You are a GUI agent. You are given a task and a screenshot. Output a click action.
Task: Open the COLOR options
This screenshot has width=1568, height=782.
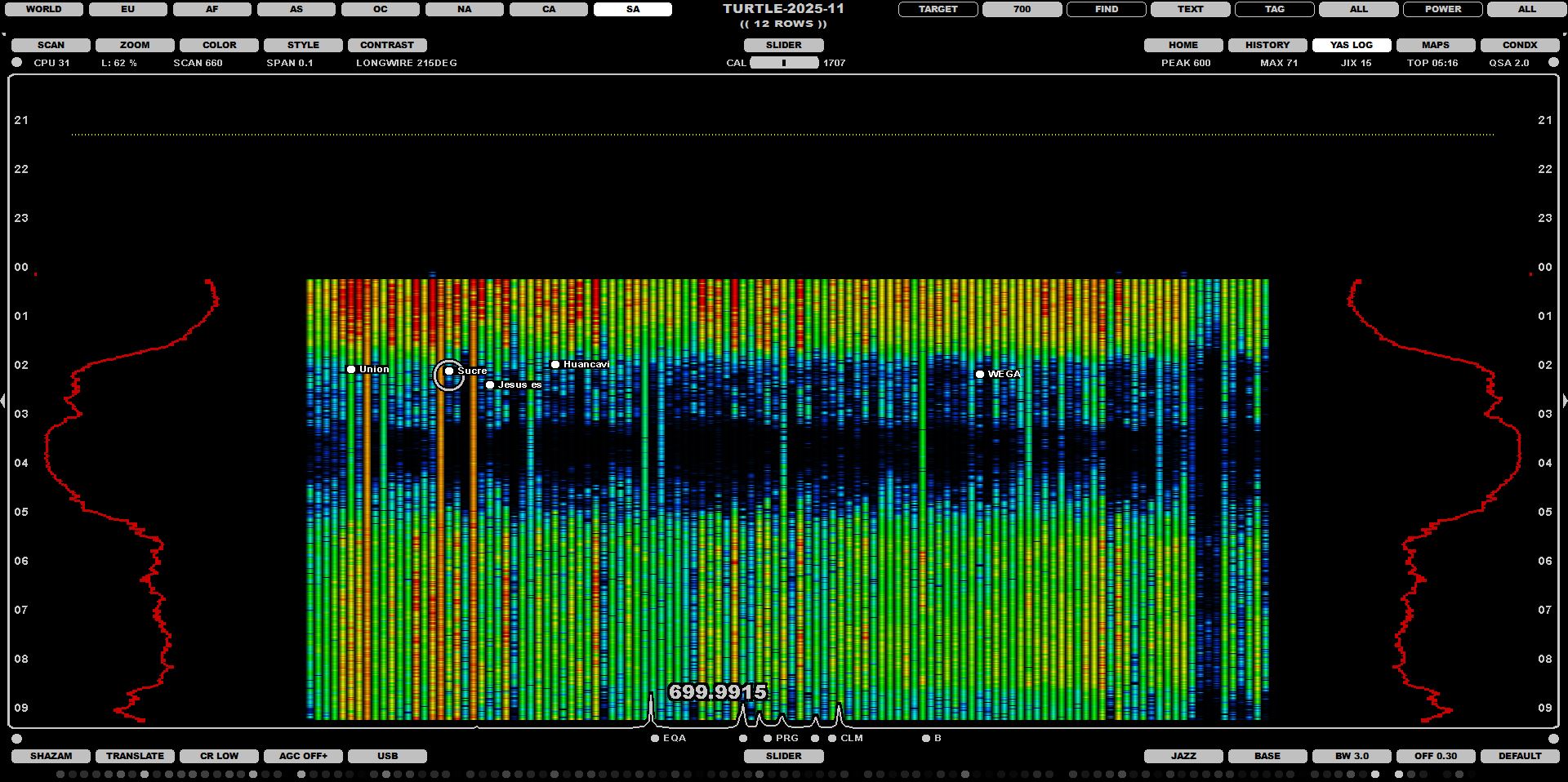pyautogui.click(x=219, y=46)
